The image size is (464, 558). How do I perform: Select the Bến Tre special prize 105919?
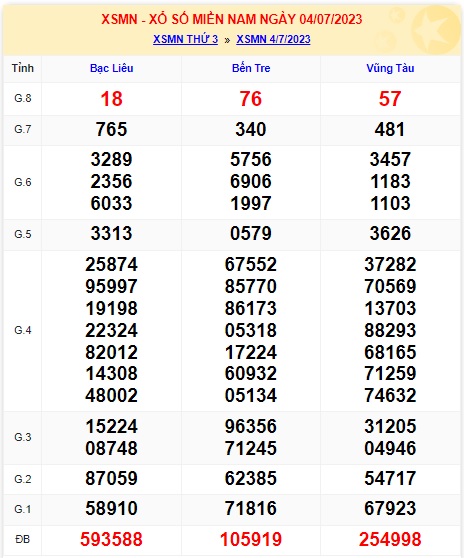point(251,539)
